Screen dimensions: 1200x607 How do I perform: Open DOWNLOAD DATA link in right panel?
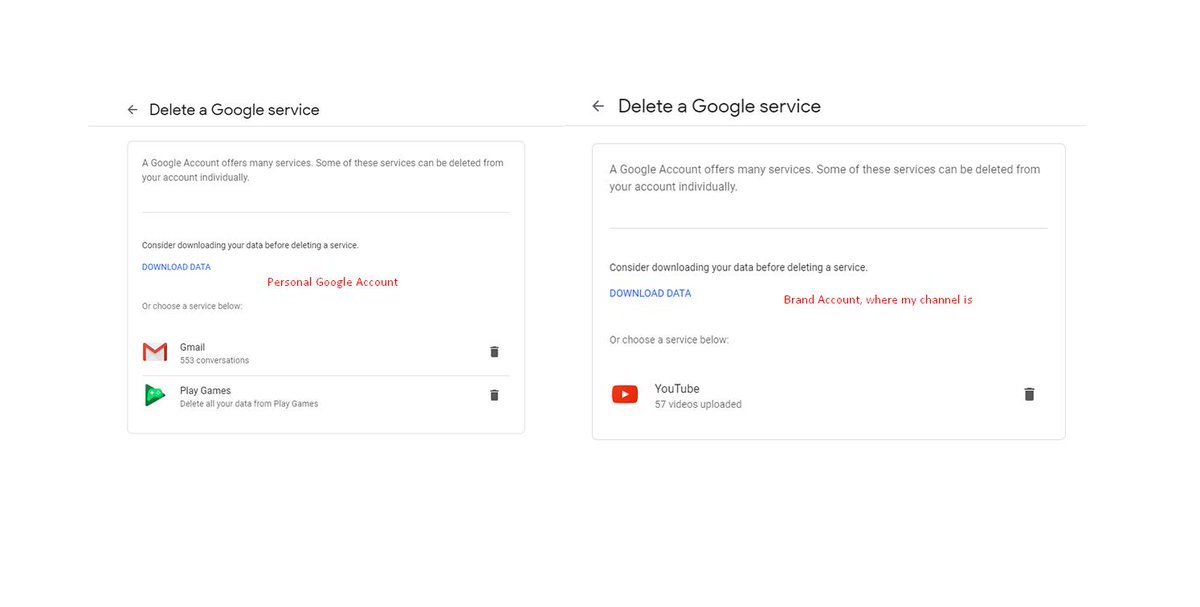(650, 293)
